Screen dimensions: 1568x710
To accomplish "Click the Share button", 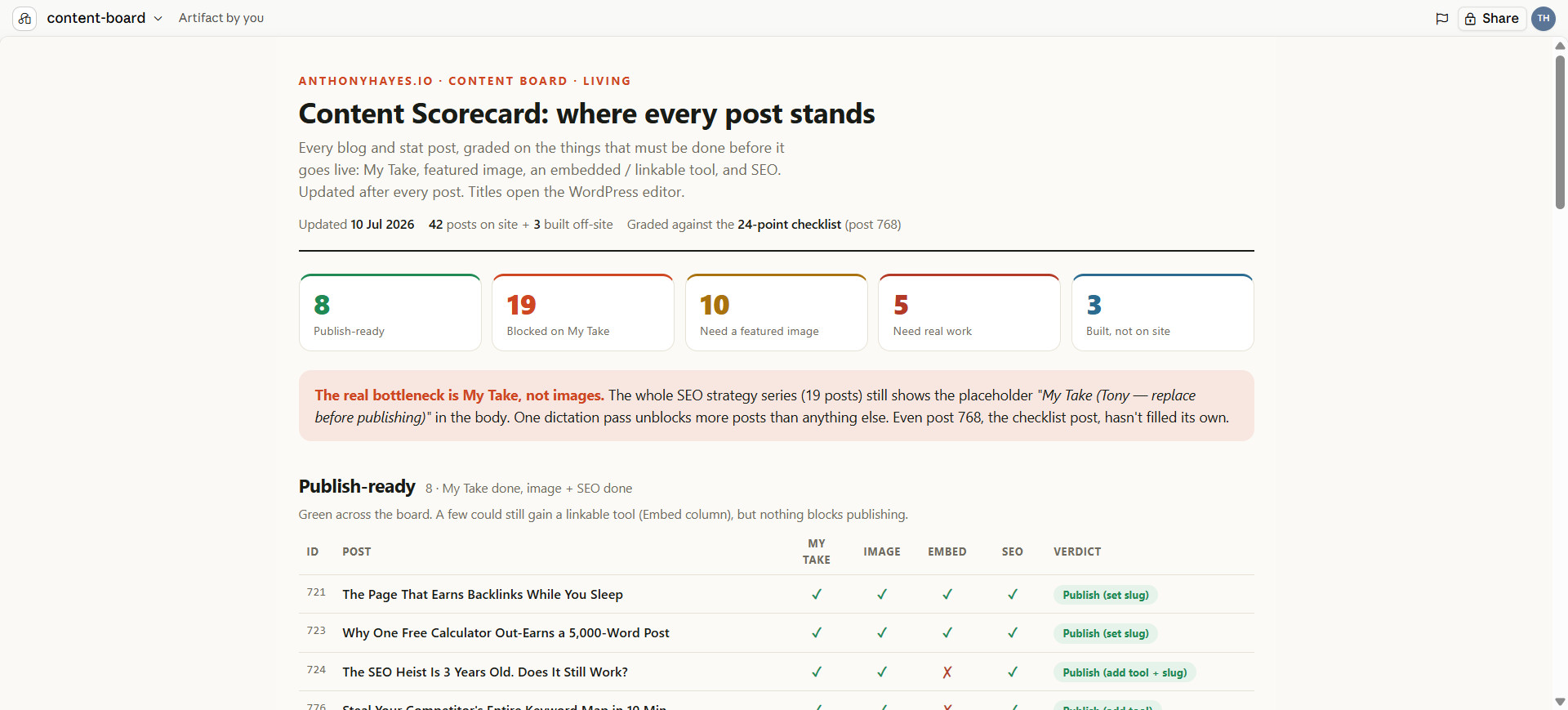I will (x=1492, y=19).
